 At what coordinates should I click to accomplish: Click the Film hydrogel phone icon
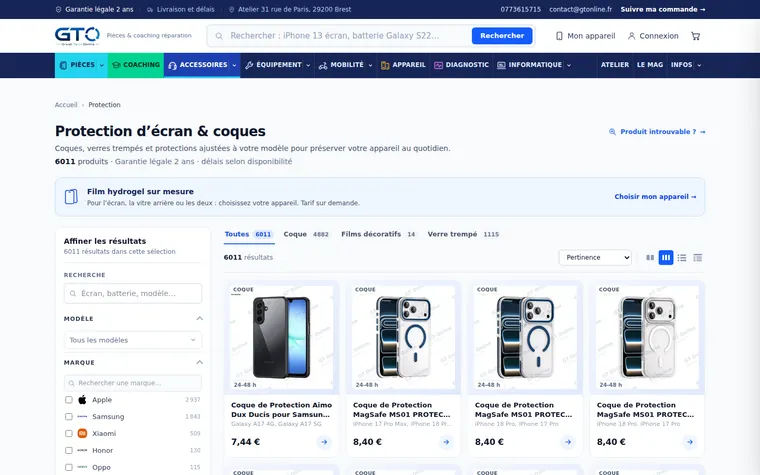(x=71, y=197)
